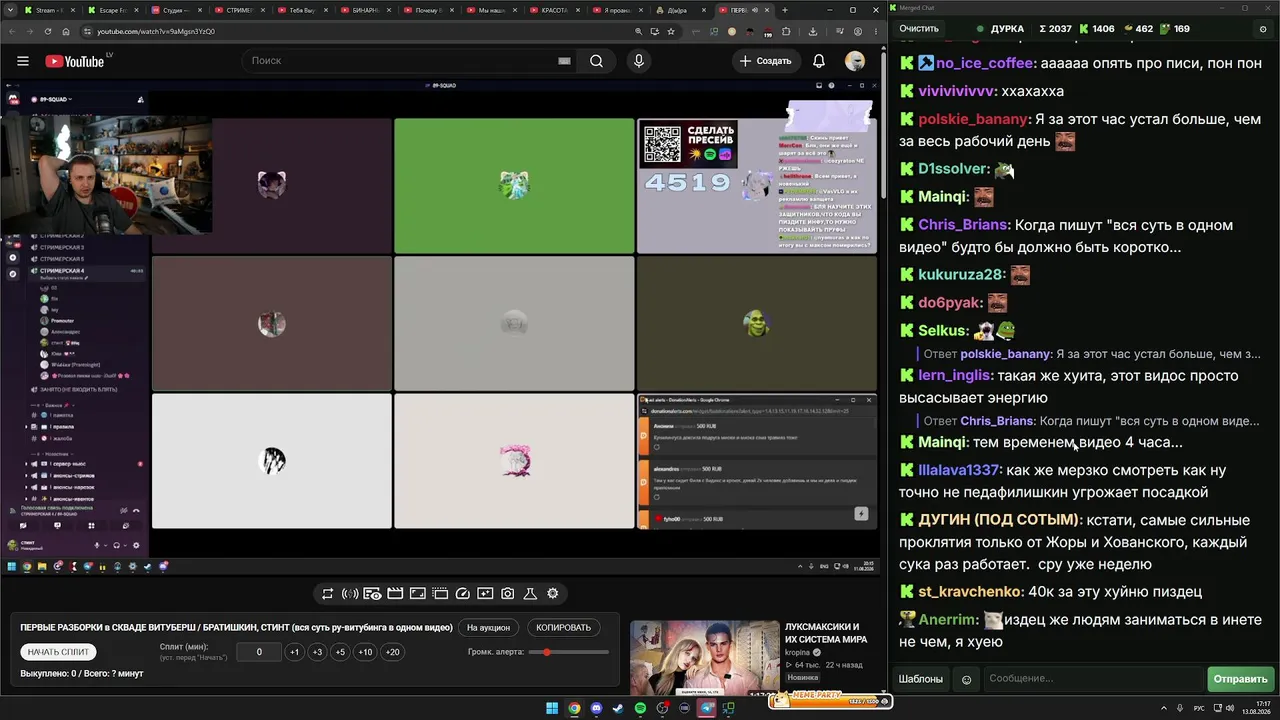Screen dimensions: 1280x720
Task: Open username 'polskie_banany' in chat
Action: click(973, 119)
